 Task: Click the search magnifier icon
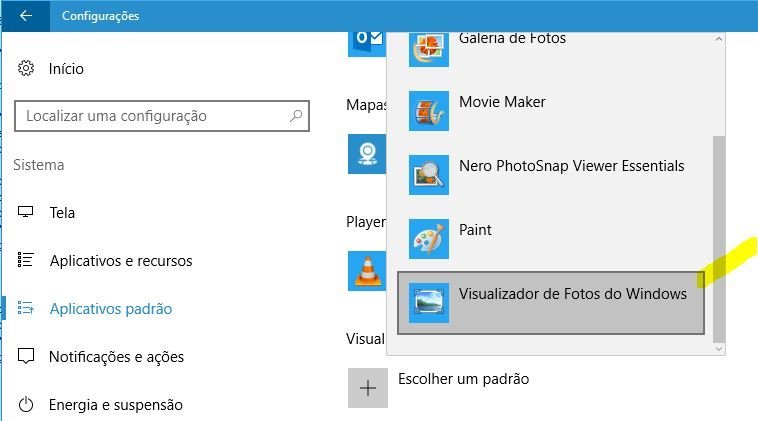click(x=296, y=116)
